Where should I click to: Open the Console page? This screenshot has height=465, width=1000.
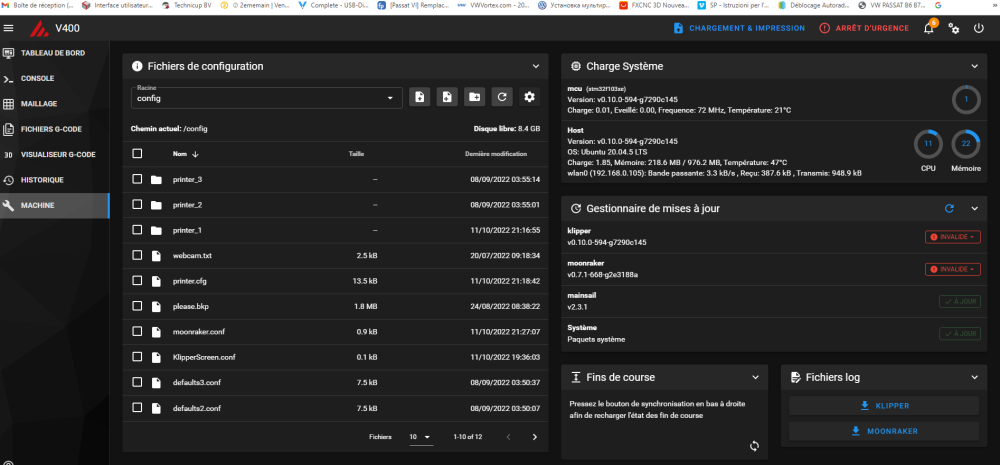click(x=55, y=78)
